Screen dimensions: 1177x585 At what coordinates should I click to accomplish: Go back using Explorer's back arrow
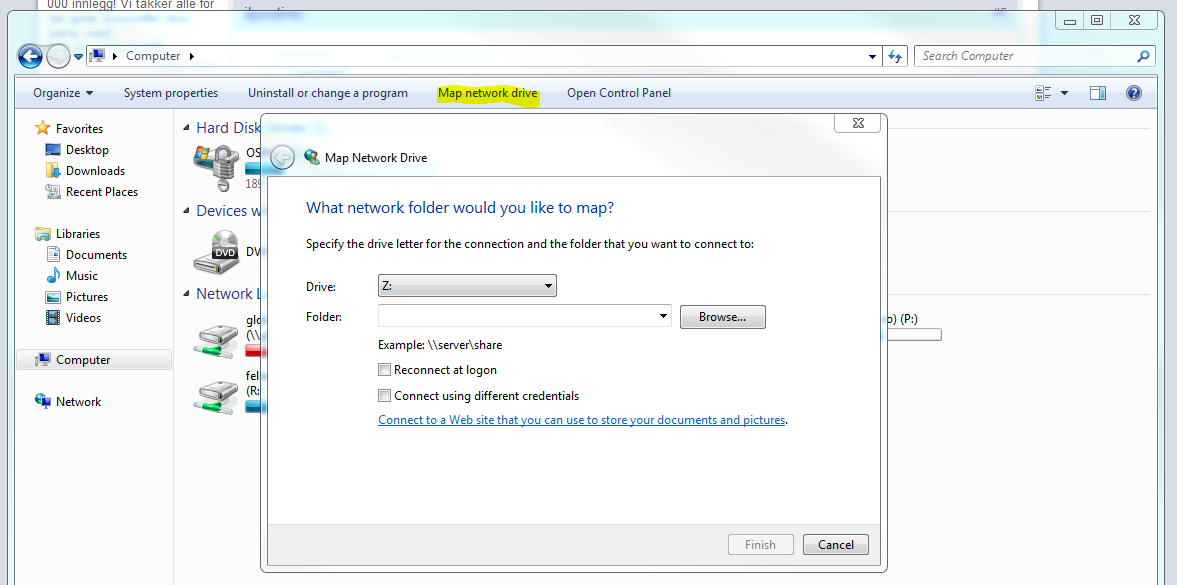(30, 56)
